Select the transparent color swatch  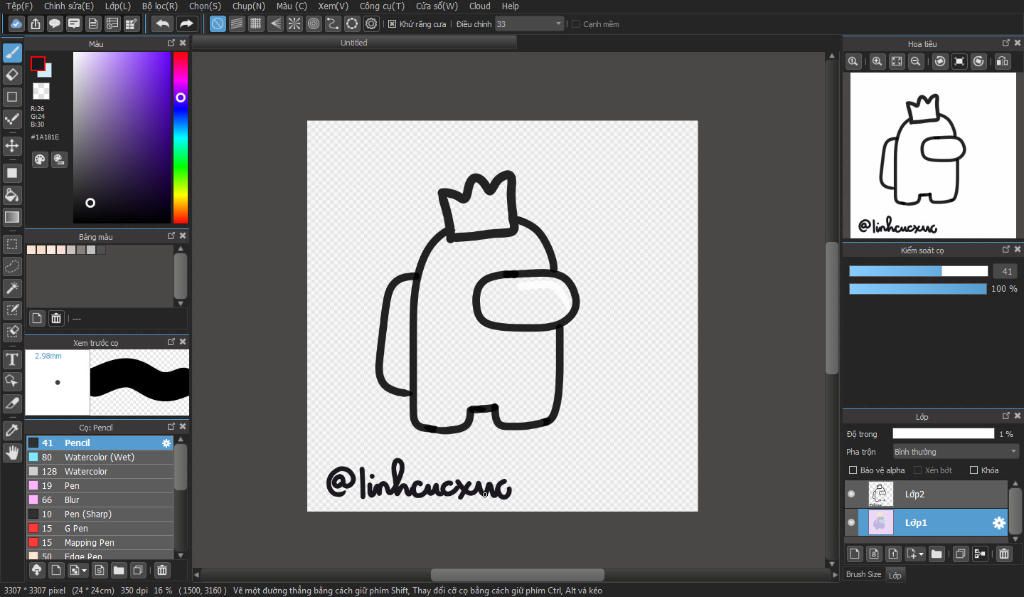(x=41, y=91)
